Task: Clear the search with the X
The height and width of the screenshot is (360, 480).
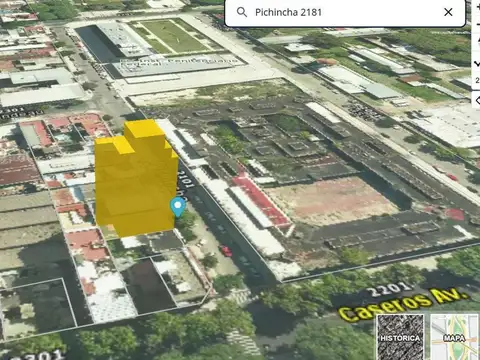Action: [x=448, y=12]
